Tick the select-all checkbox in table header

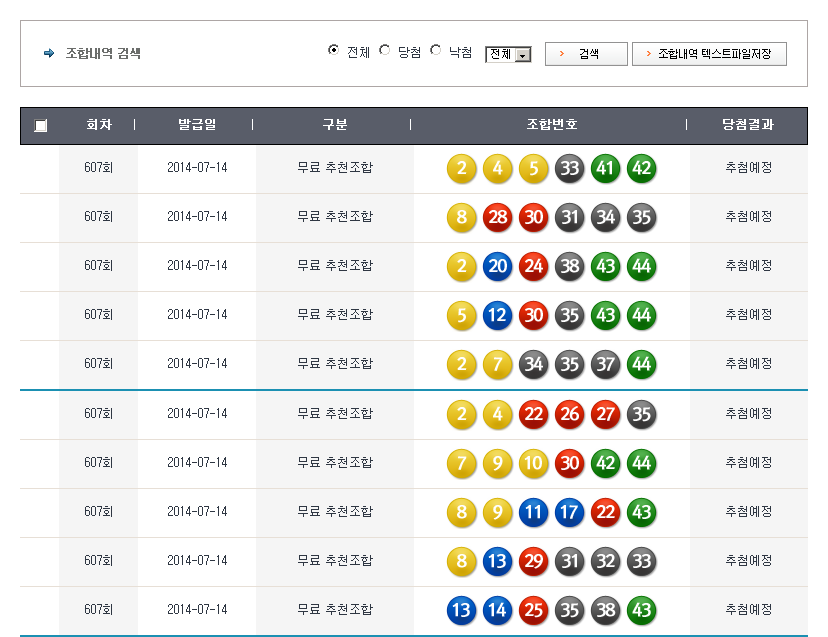(40, 126)
